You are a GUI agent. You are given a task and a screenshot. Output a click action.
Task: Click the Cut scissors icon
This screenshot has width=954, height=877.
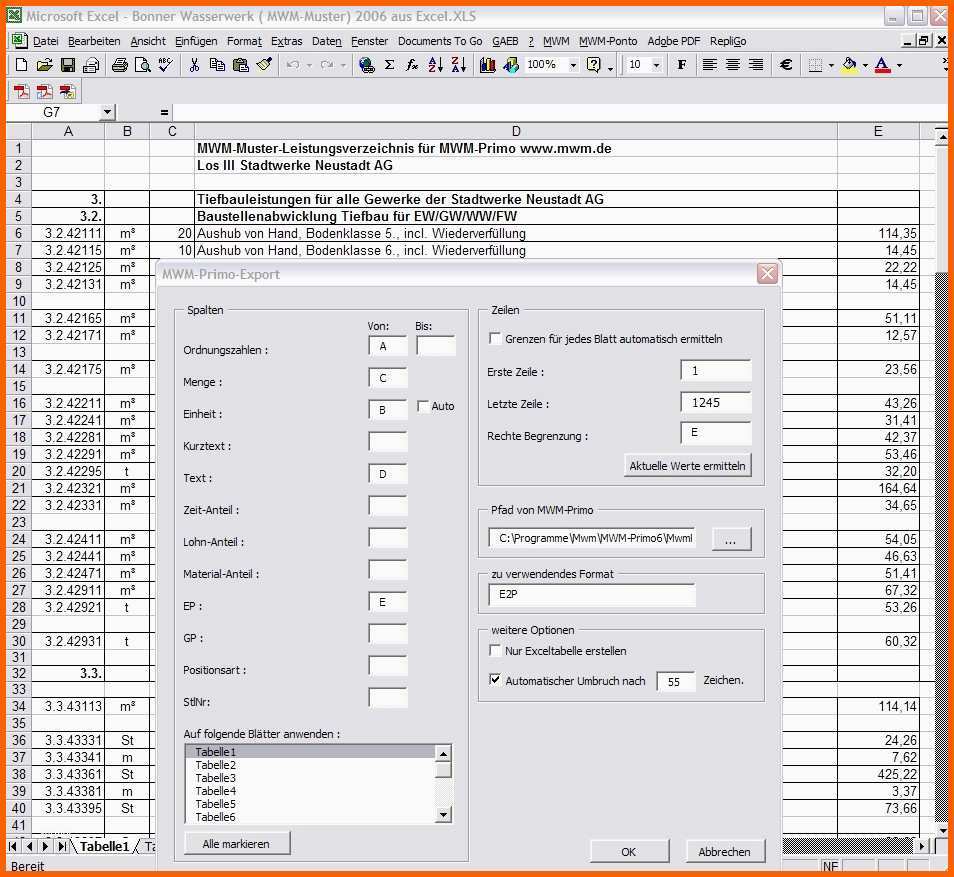(x=194, y=65)
